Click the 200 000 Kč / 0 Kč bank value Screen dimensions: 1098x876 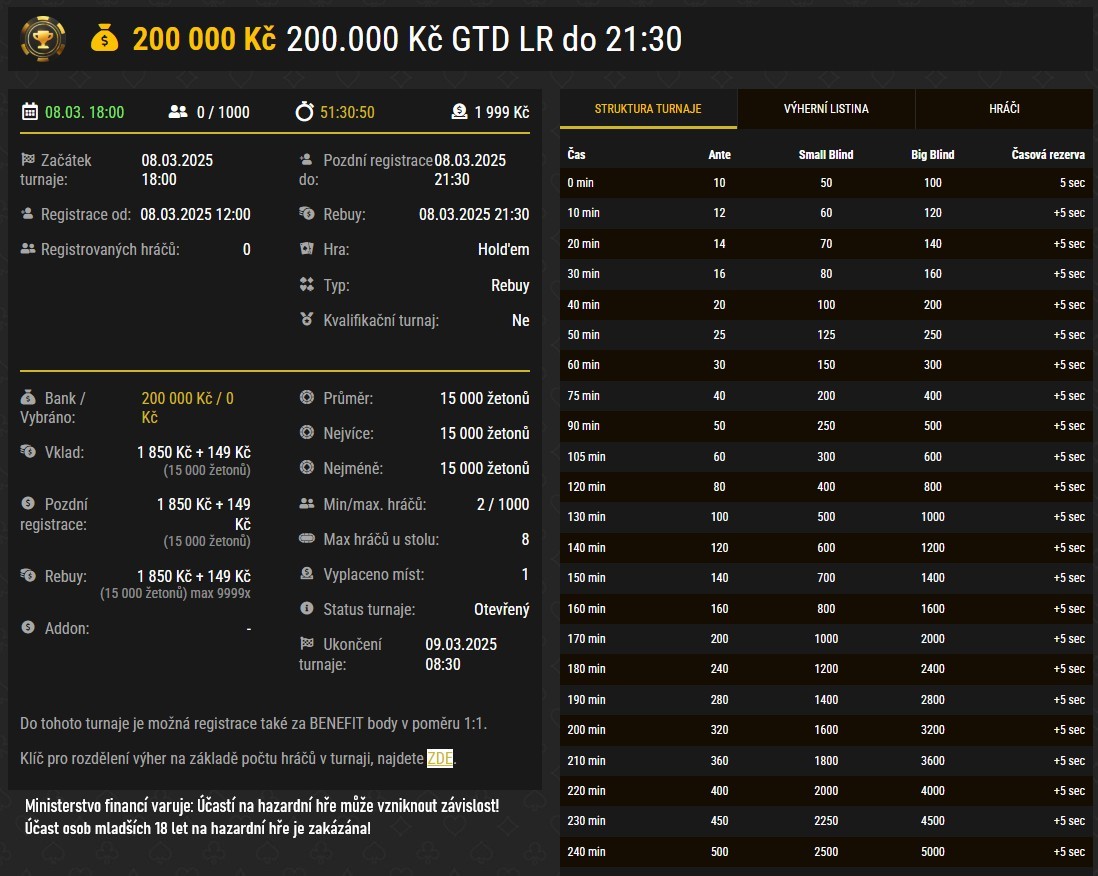[x=188, y=408]
